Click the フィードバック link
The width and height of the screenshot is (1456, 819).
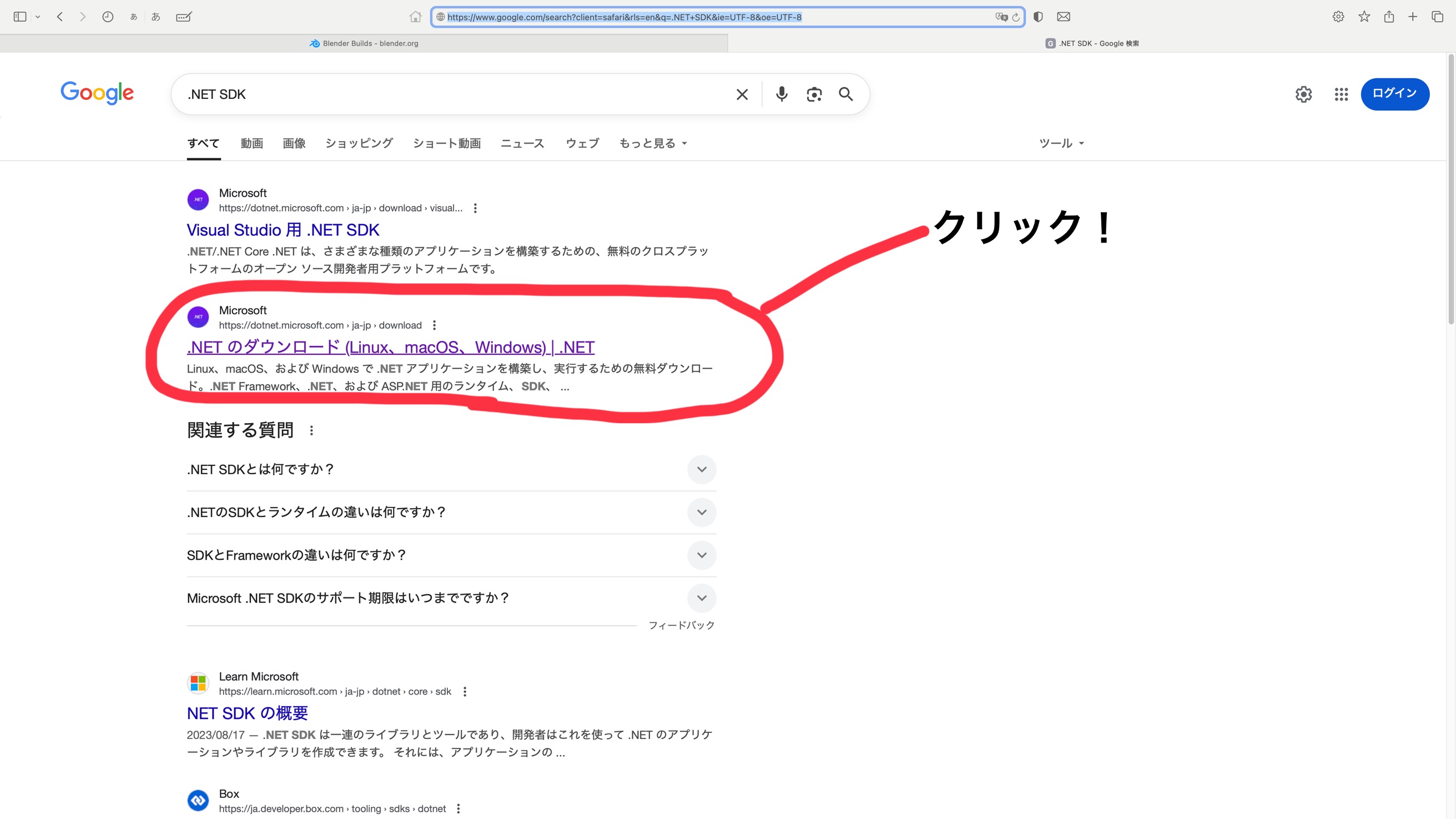(682, 625)
